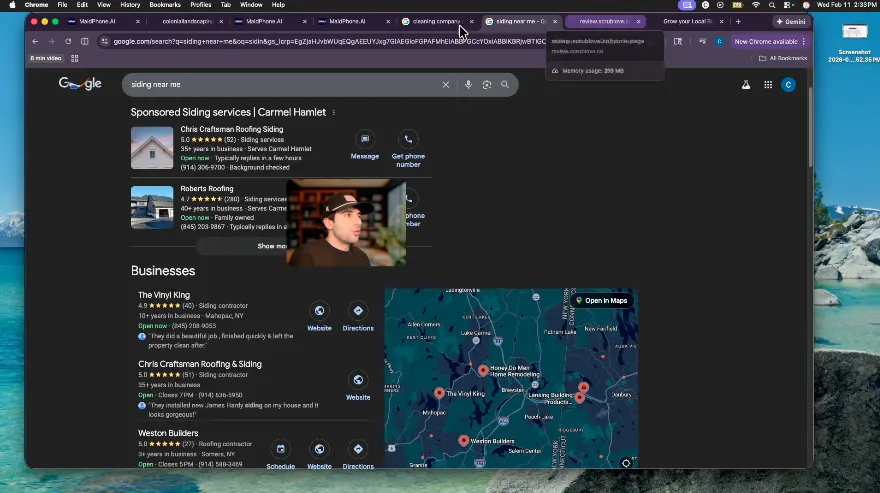Open Google Labs flask icon
The height and width of the screenshot is (493, 880).
pyautogui.click(x=746, y=85)
